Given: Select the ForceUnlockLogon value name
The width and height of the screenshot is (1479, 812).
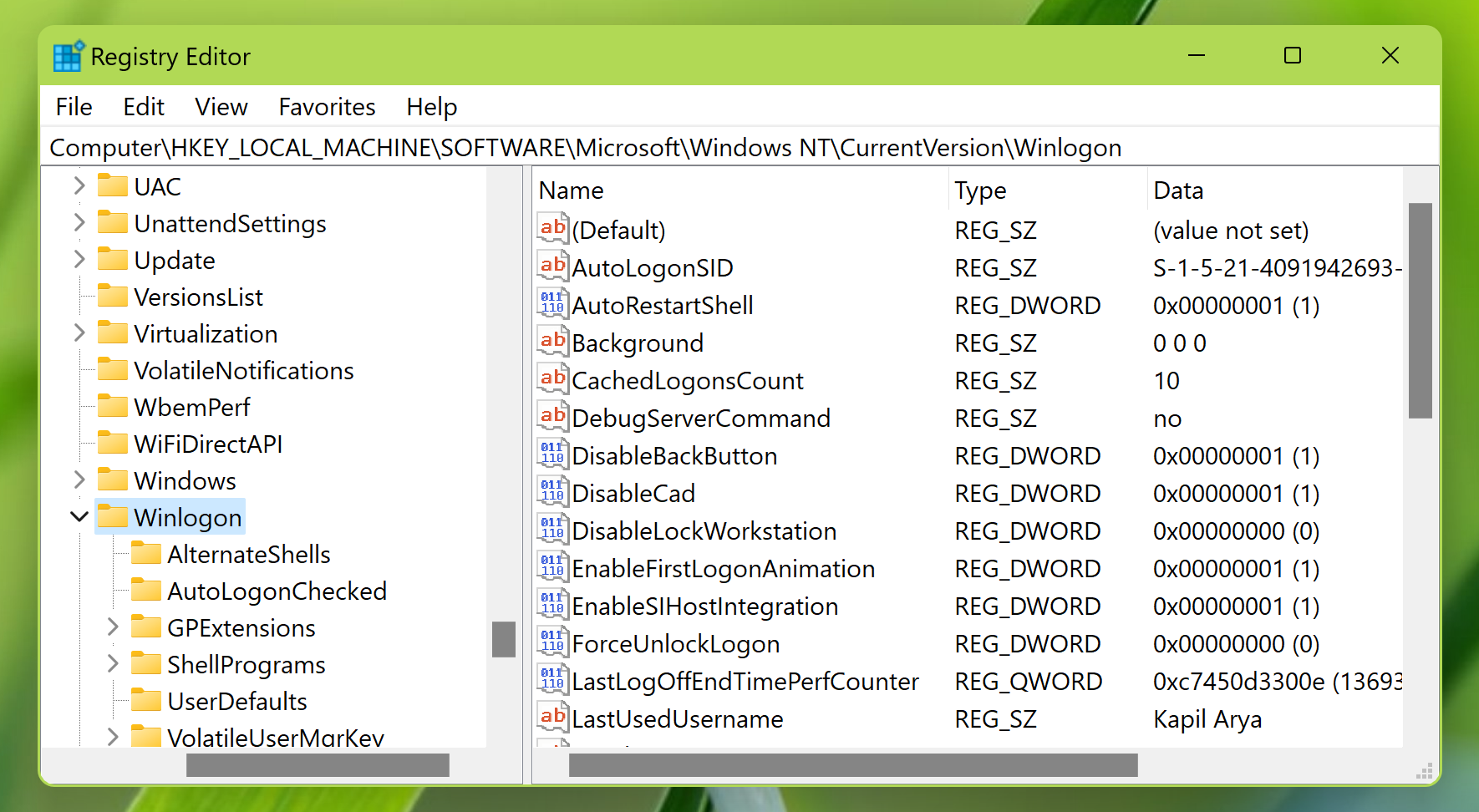Looking at the screenshot, I should (676, 643).
